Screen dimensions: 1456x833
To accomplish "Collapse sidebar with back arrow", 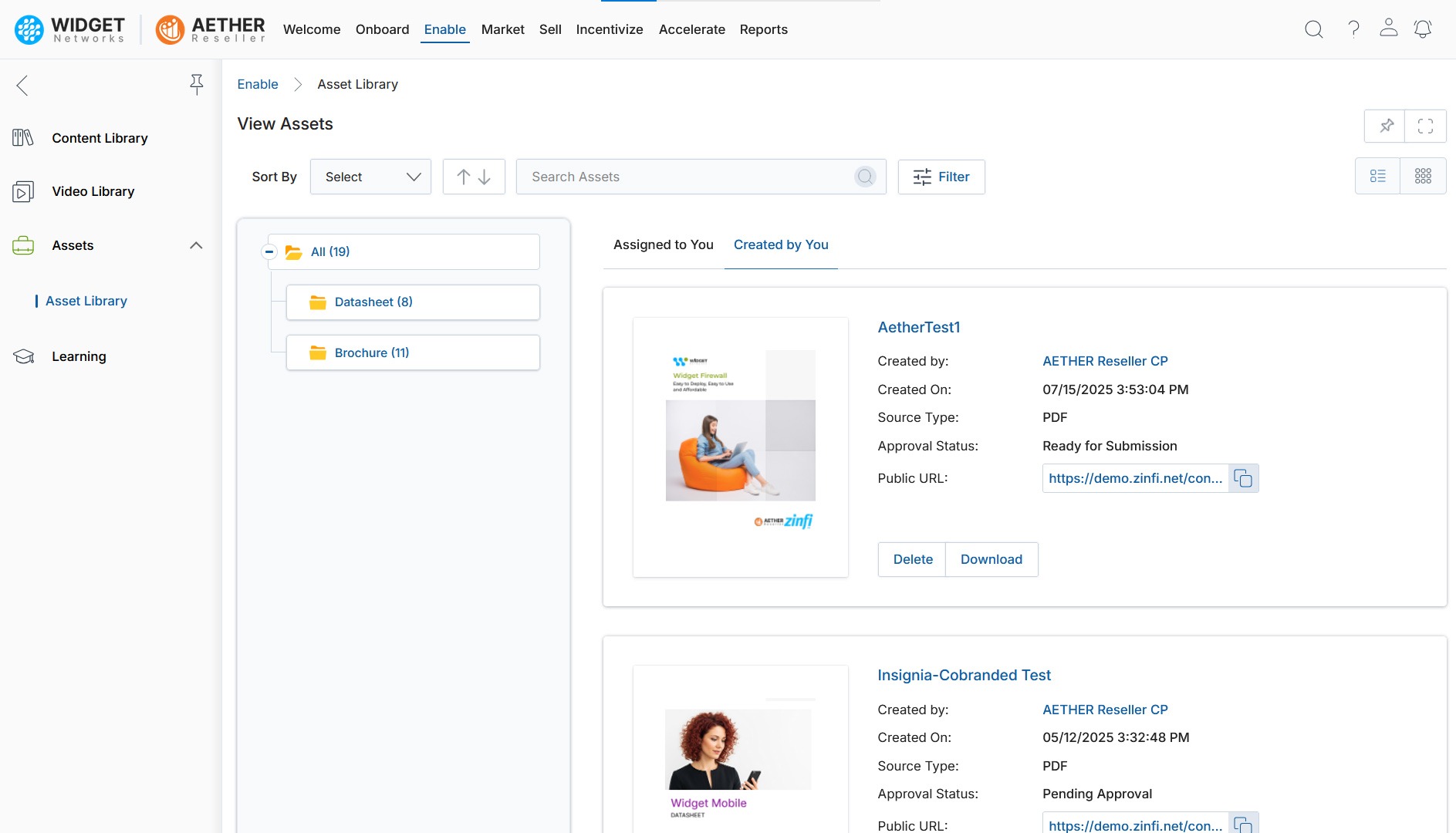I will click(22, 85).
